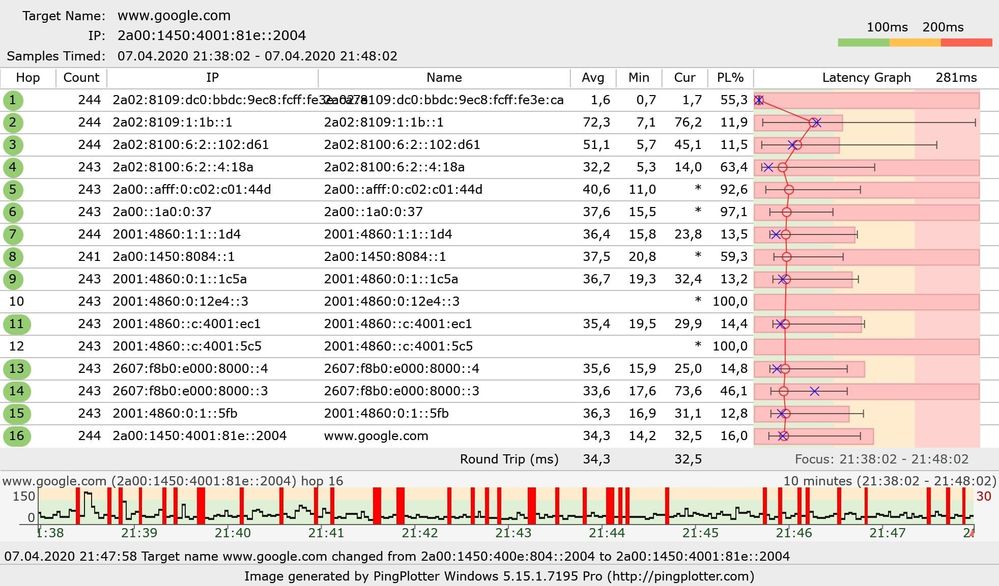Select the green hop 16 circle icon
Screen dimensions: 999x586
pos(17,436)
